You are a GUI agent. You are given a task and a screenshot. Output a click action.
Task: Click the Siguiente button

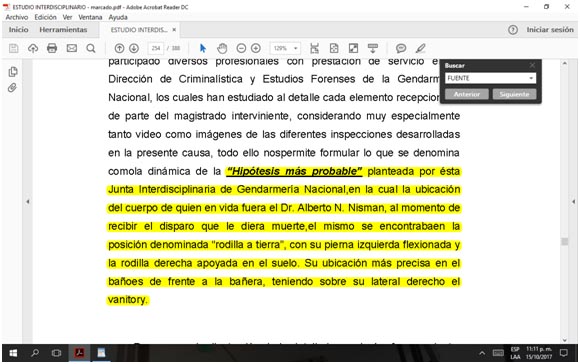pos(514,94)
